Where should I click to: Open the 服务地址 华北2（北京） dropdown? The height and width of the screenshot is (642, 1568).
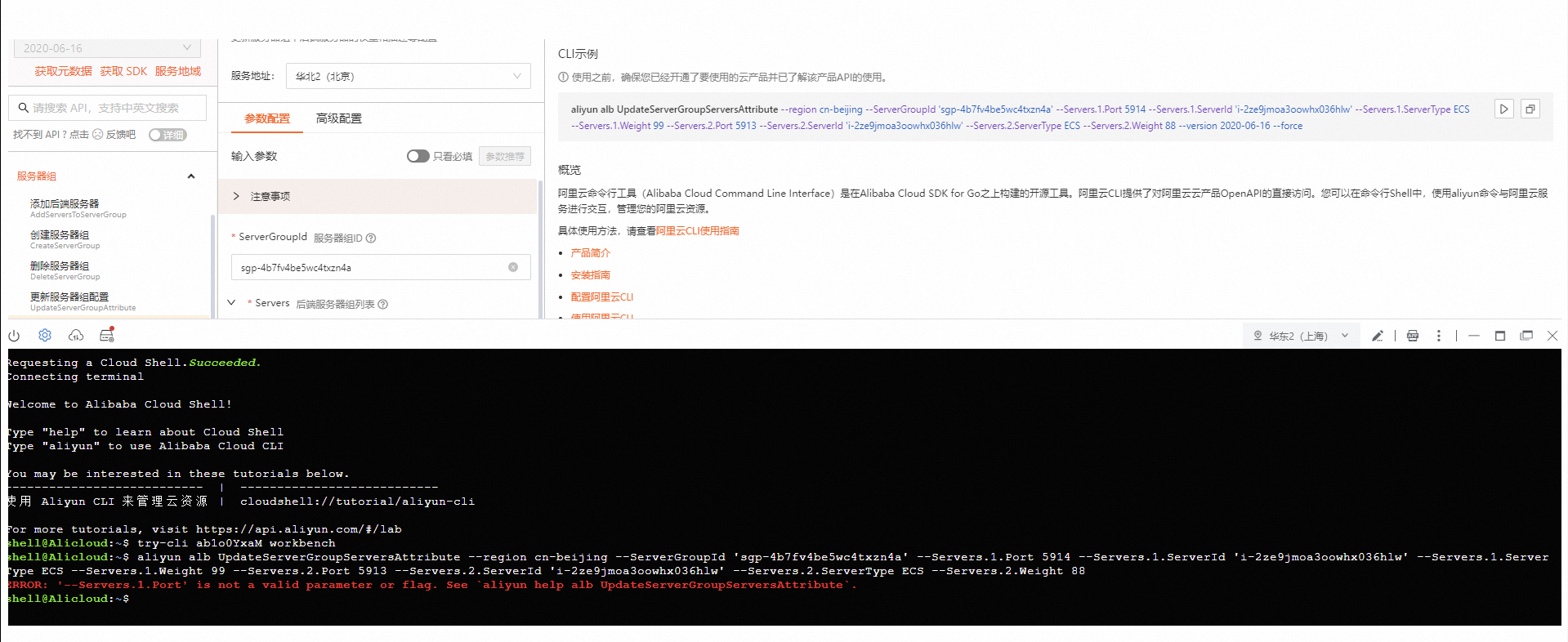(408, 76)
